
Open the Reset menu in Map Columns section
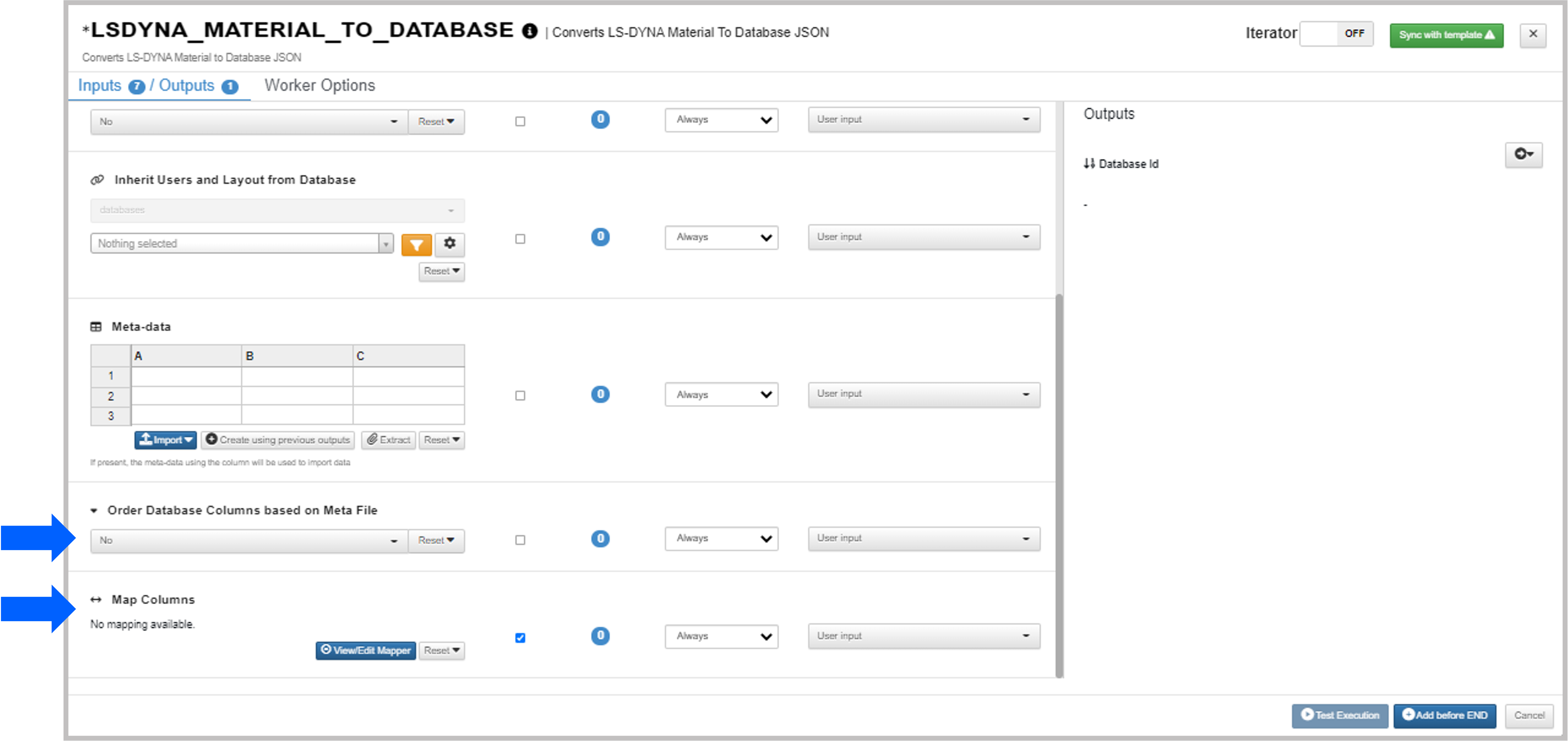(441, 650)
